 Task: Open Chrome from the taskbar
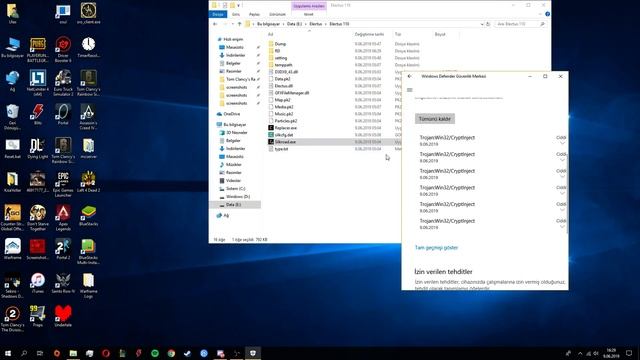[171, 353]
